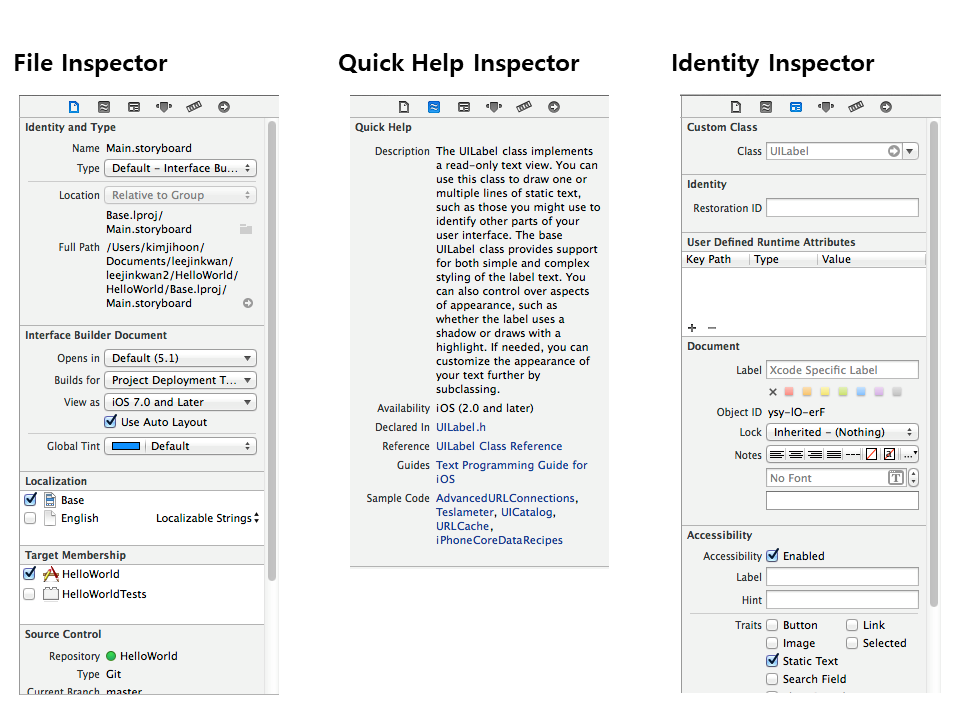Expand the Lock Inherited - (Nothing) dropdown
The height and width of the screenshot is (720, 960).
tap(842, 432)
